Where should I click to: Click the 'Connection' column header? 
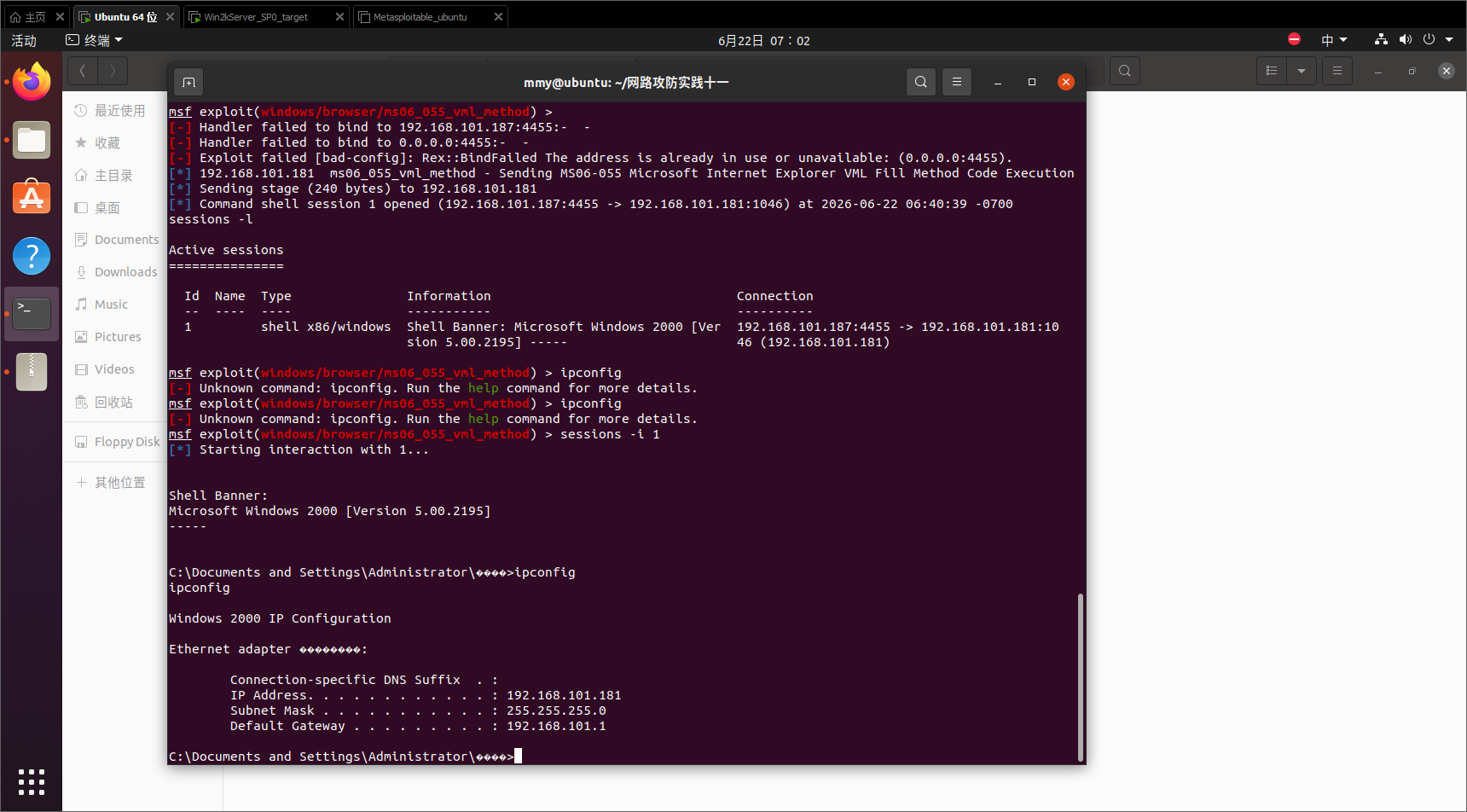[x=775, y=296]
